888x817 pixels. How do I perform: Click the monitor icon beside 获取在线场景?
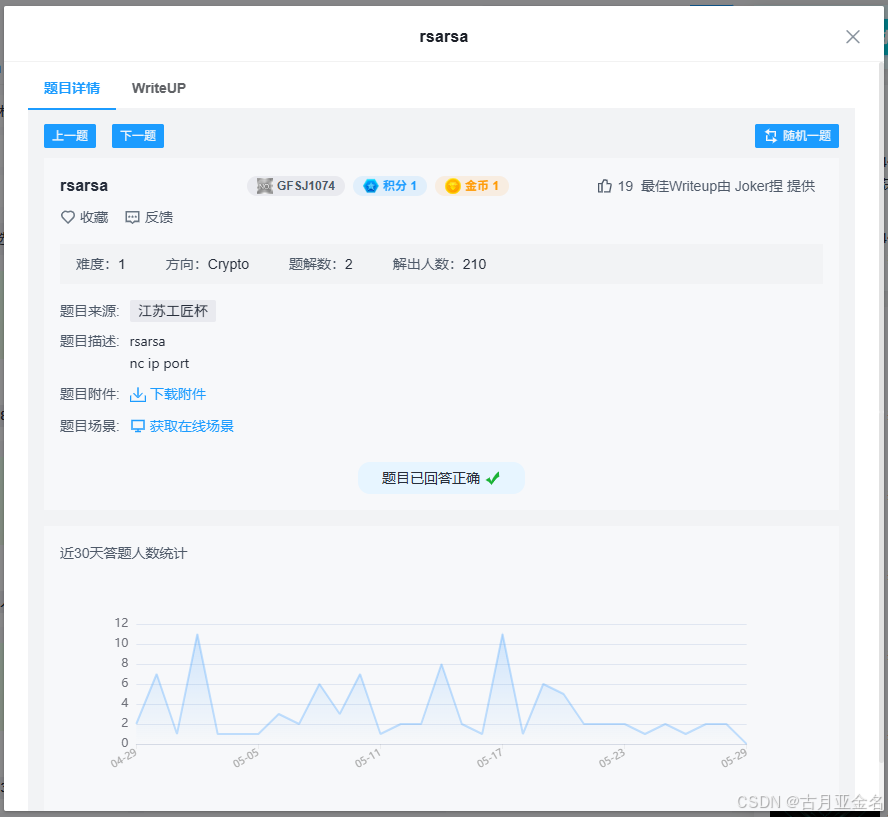137,425
